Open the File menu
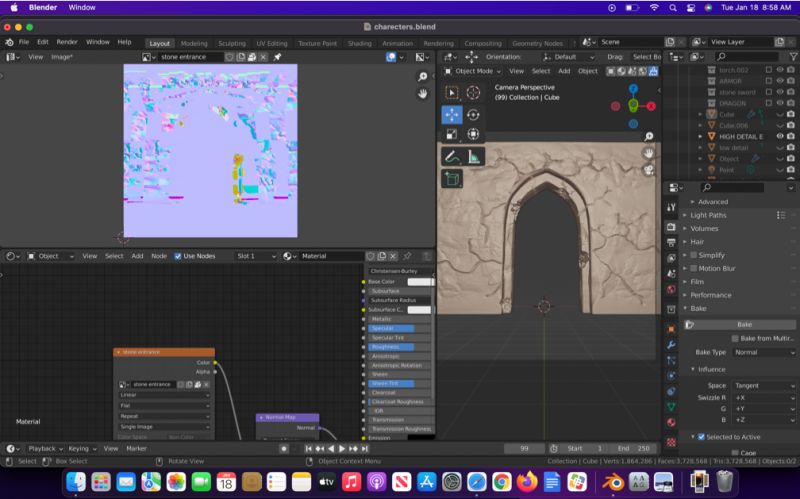This screenshot has width=800, height=499. [24, 42]
